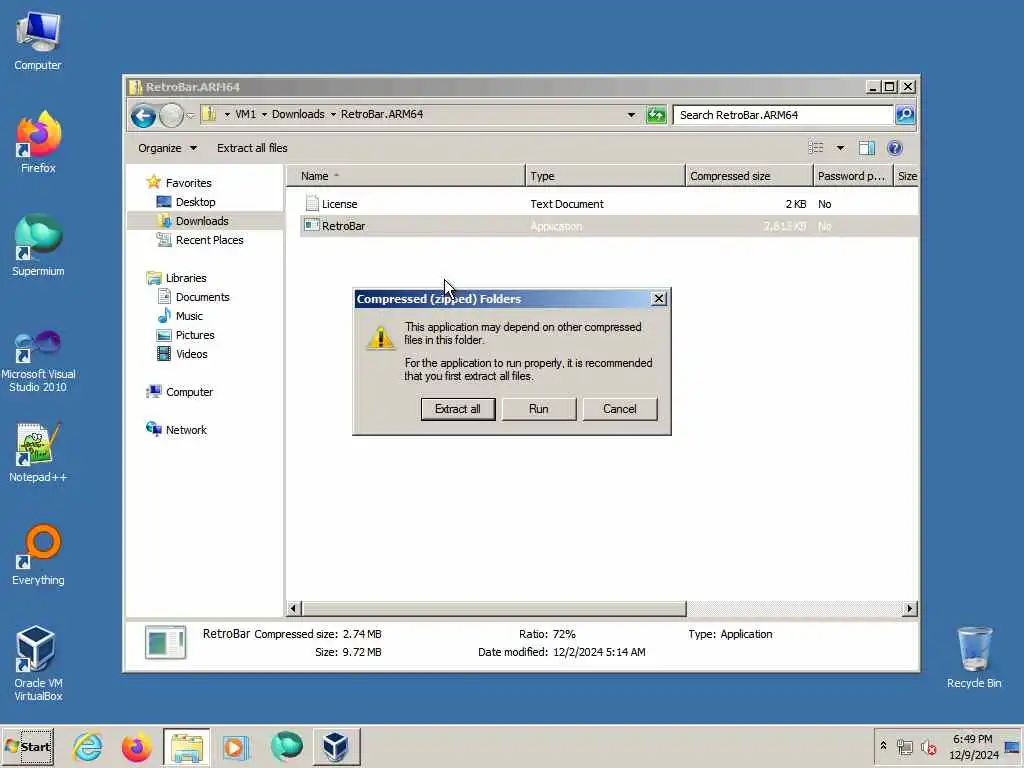1024x768 pixels.
Task: Change view using the views icon
Action: (816, 148)
